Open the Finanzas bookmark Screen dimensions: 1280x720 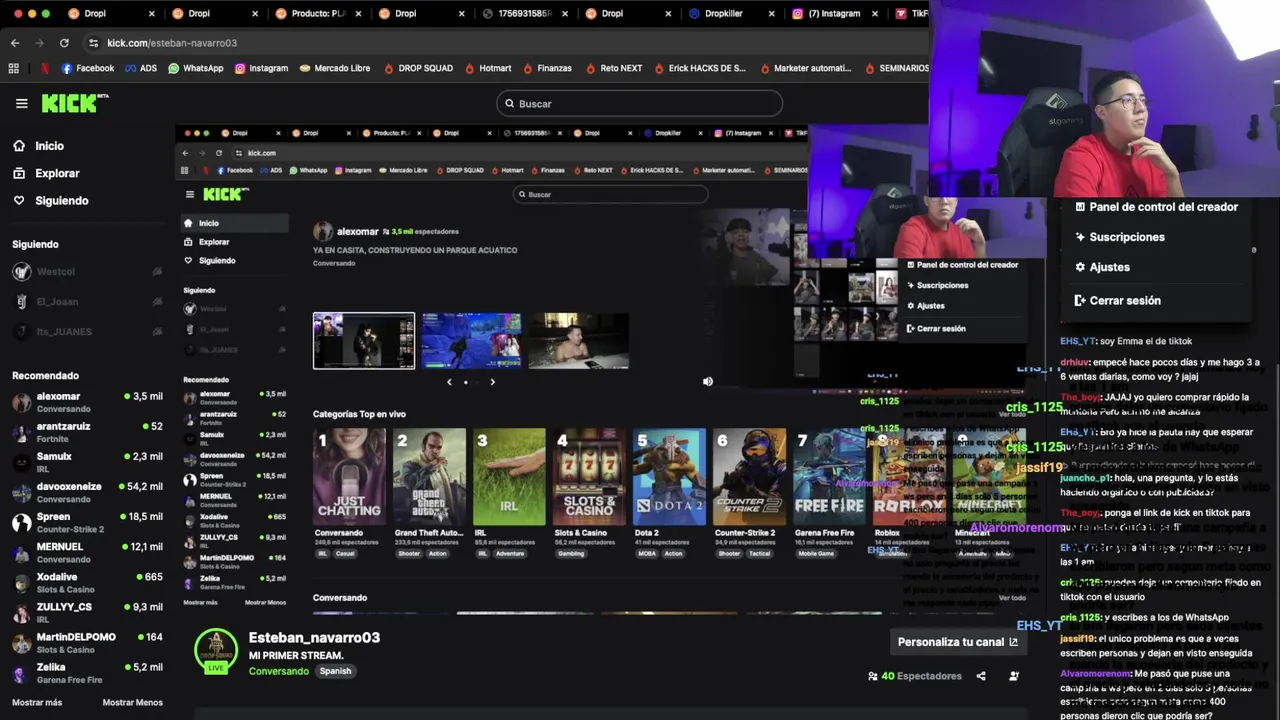click(x=547, y=68)
